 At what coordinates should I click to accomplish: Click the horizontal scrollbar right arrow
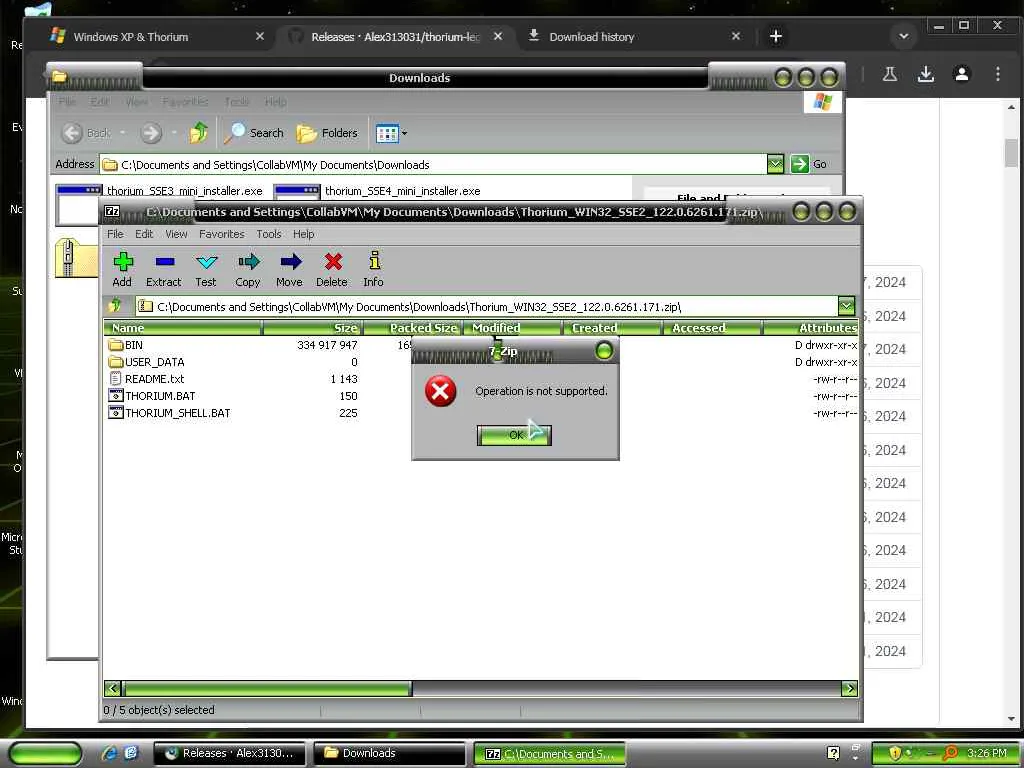tap(849, 688)
